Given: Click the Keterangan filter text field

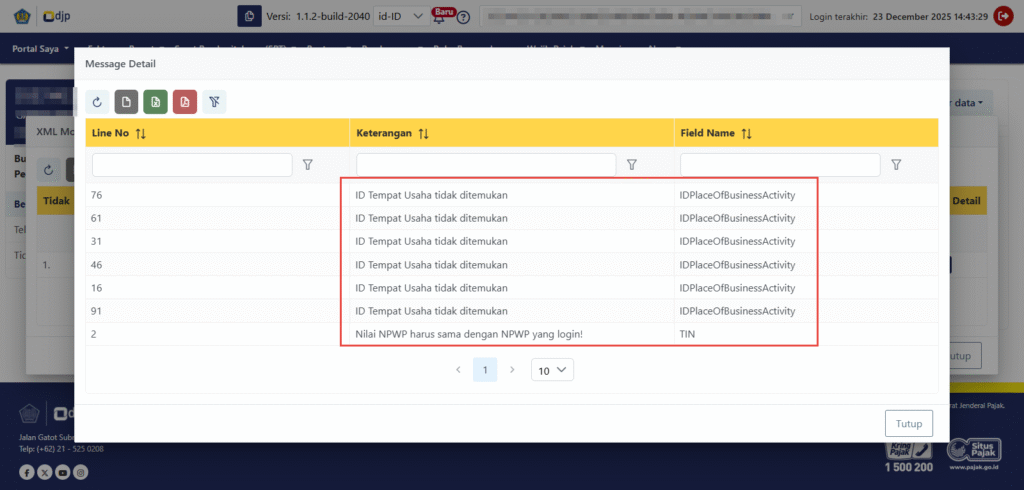Looking at the screenshot, I should pos(486,165).
